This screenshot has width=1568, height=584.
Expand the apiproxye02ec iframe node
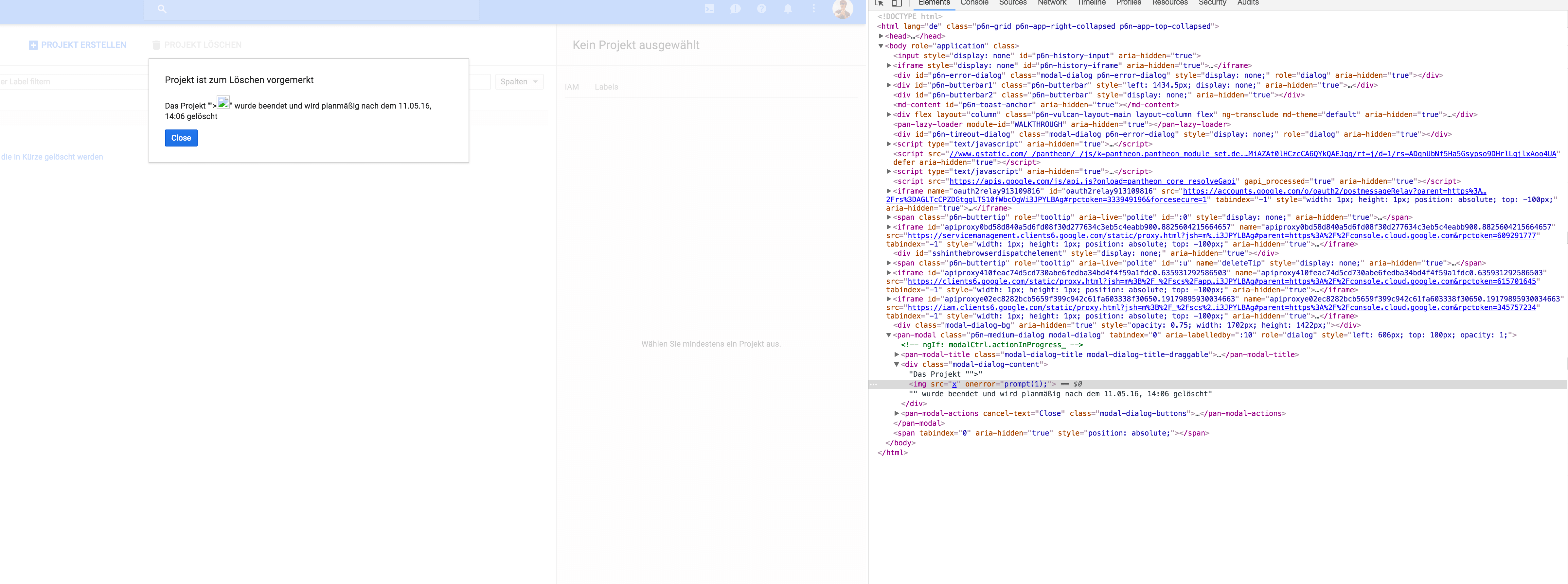pyautogui.click(x=889, y=299)
